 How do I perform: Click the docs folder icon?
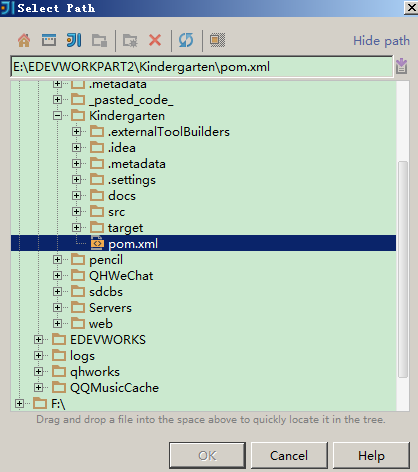[97, 195]
